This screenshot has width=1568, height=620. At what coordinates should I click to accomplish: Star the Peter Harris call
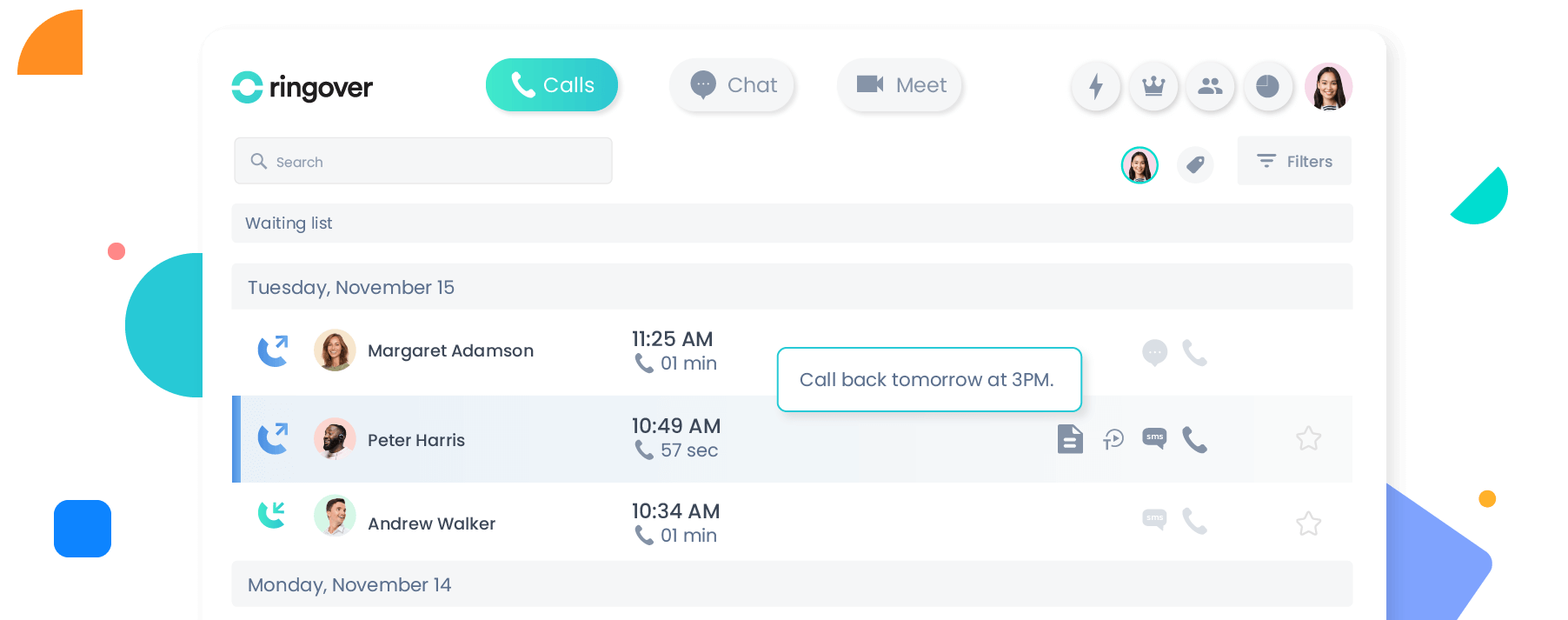1308,438
